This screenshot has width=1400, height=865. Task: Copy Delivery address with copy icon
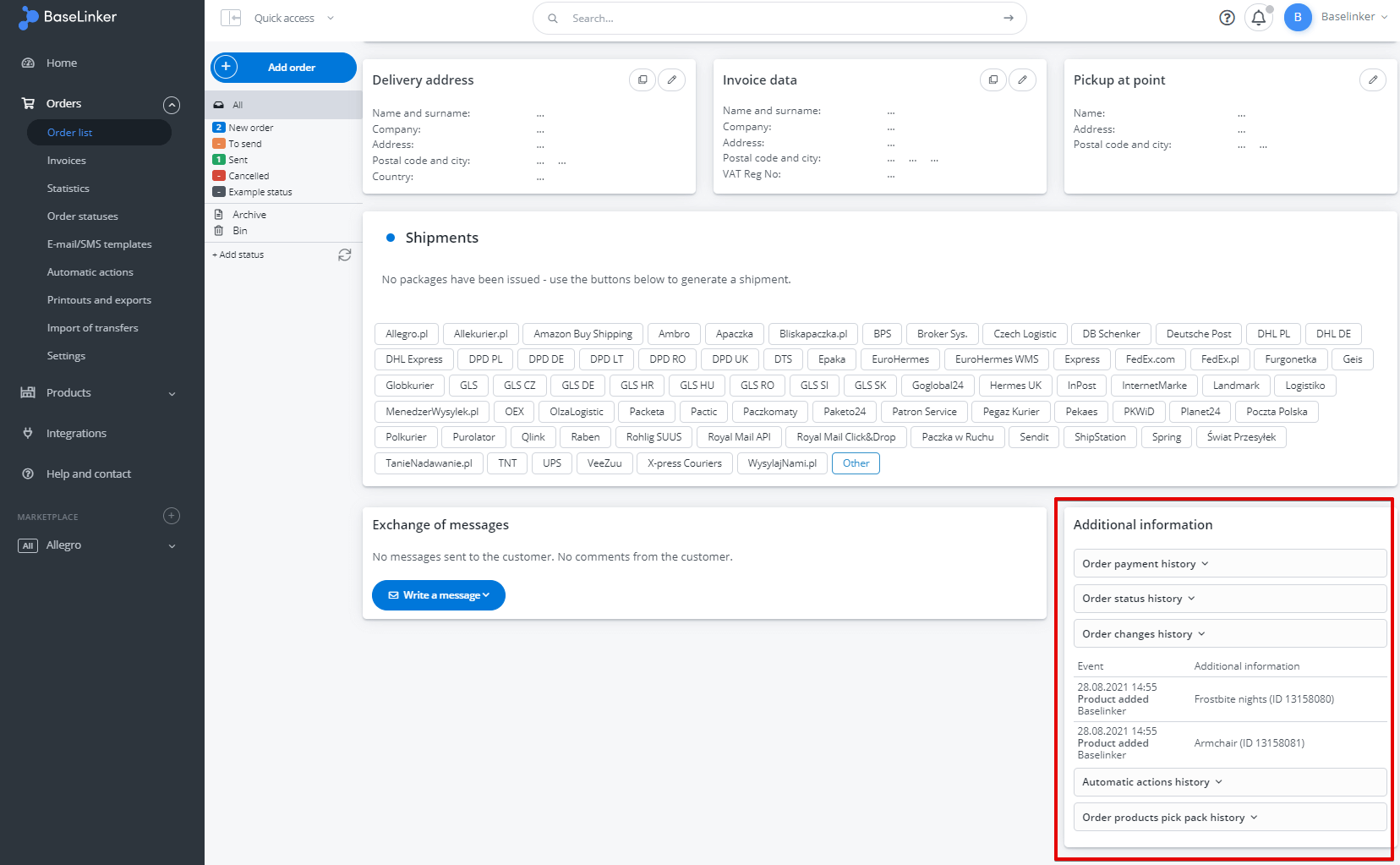pos(643,79)
